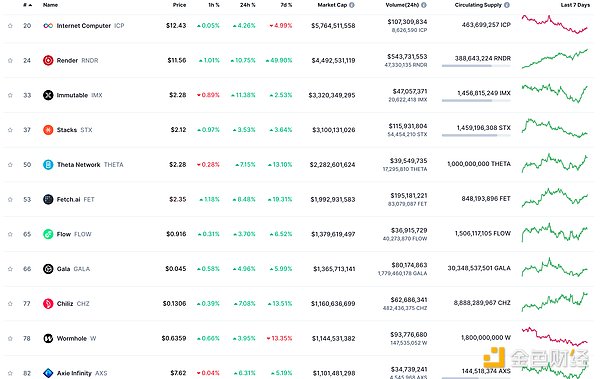
Task: Click the Immutable IMX coin icon
Action: pos(48,95)
